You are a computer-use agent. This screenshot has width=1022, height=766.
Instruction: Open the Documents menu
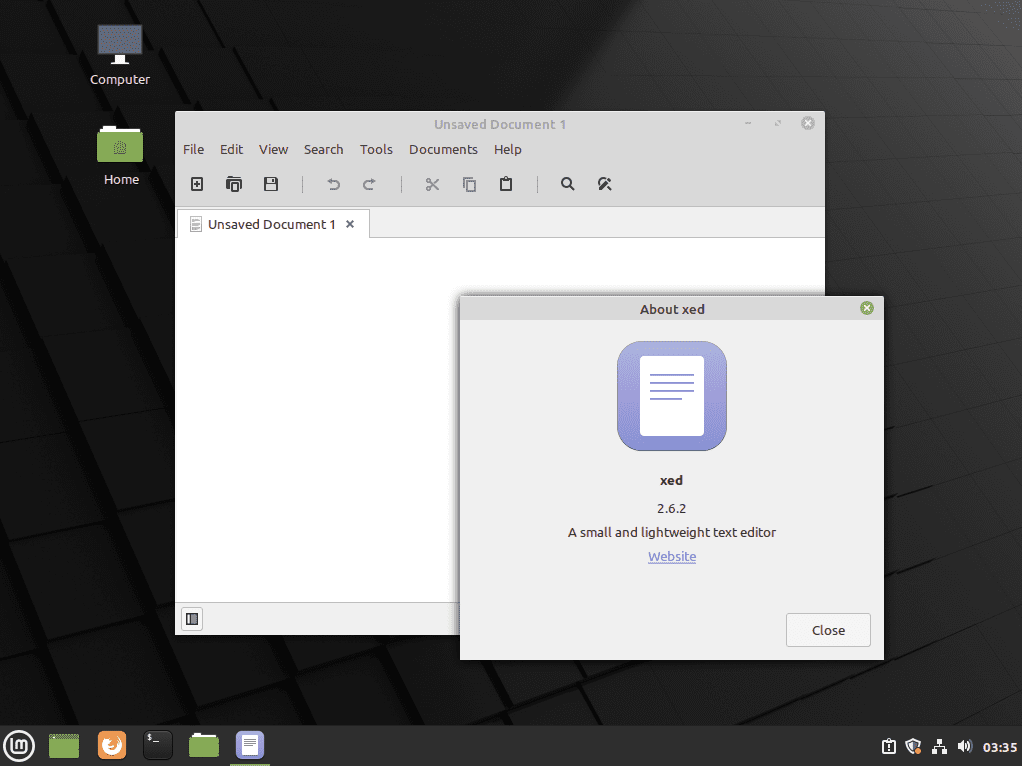(443, 149)
